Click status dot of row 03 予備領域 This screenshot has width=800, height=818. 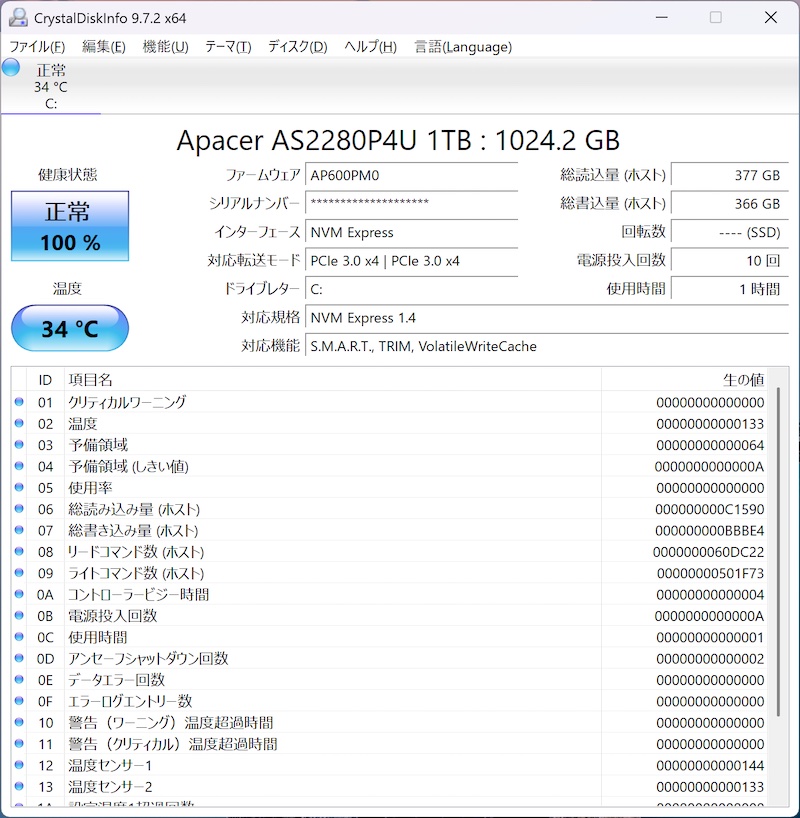(19, 444)
